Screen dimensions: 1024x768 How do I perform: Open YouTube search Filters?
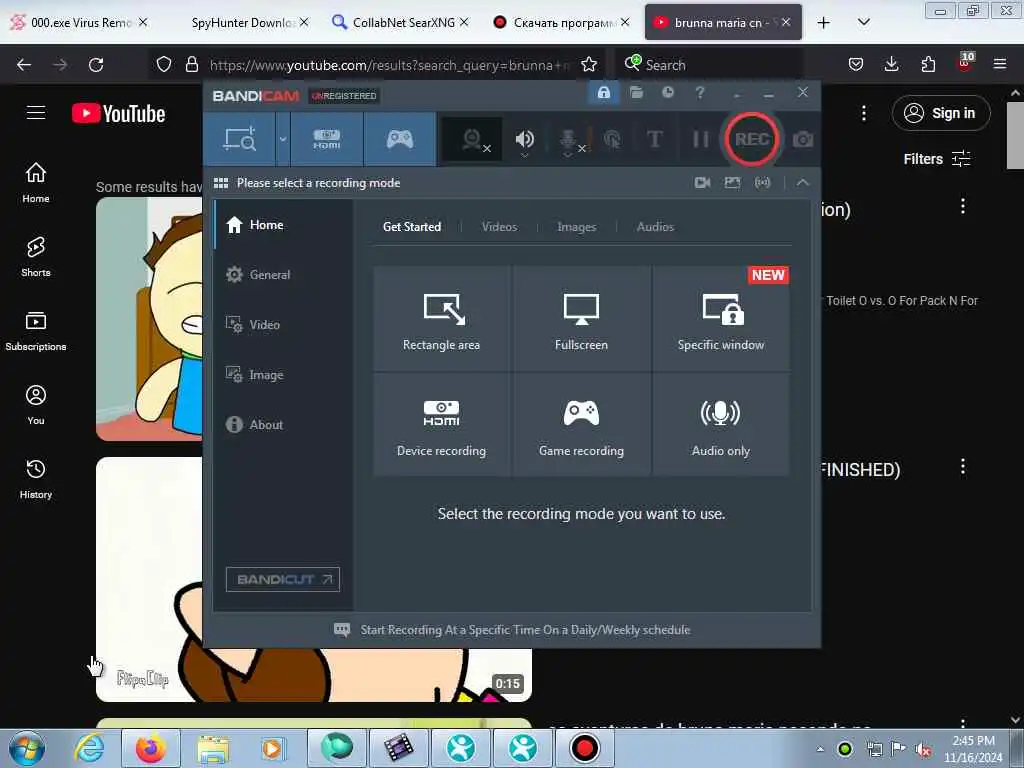click(x=936, y=159)
